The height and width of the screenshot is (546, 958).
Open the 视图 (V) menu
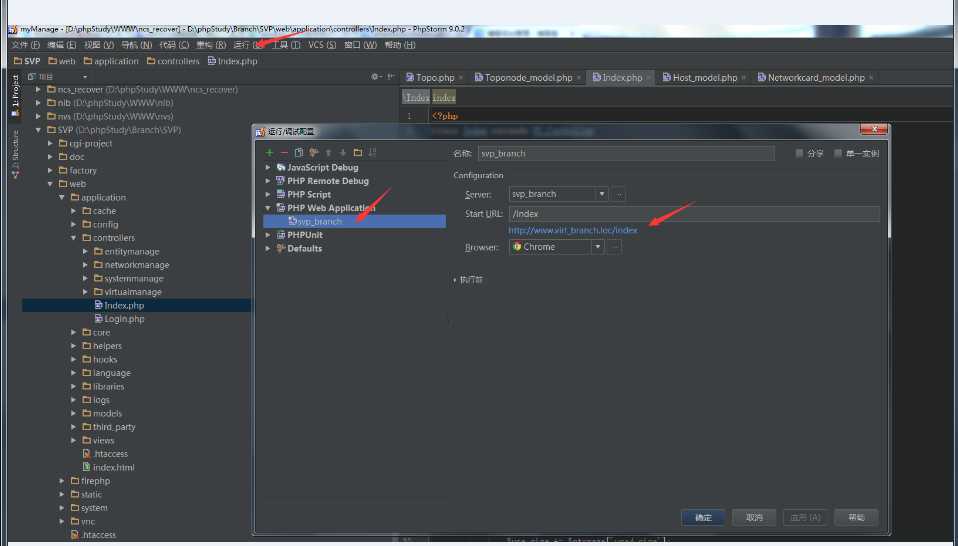pos(99,45)
